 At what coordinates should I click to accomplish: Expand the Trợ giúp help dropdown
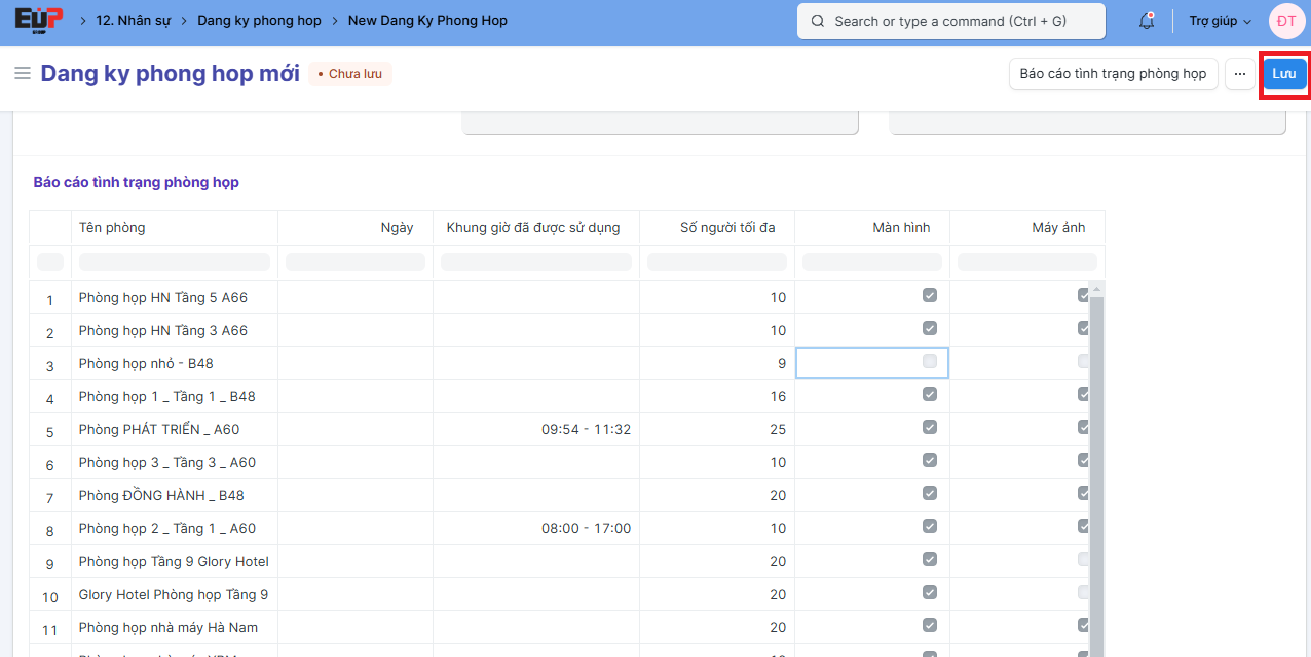pos(1219,21)
